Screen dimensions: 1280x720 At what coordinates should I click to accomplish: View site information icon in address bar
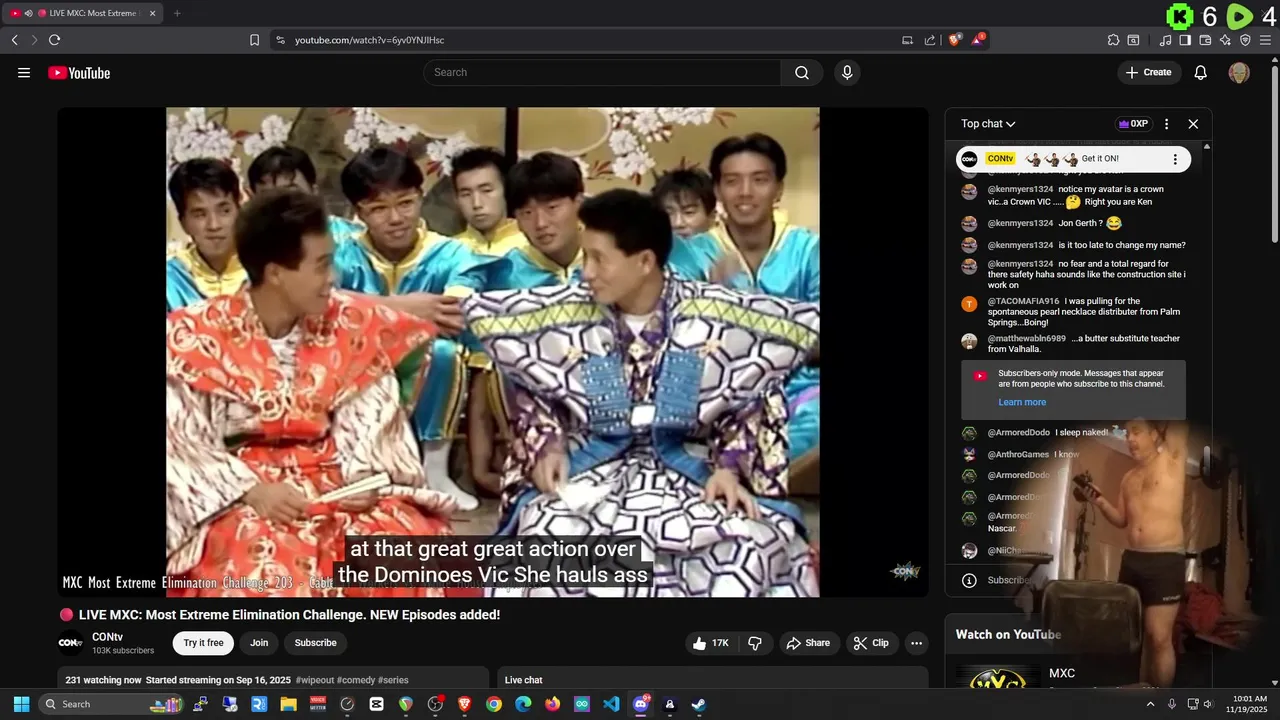click(x=280, y=40)
